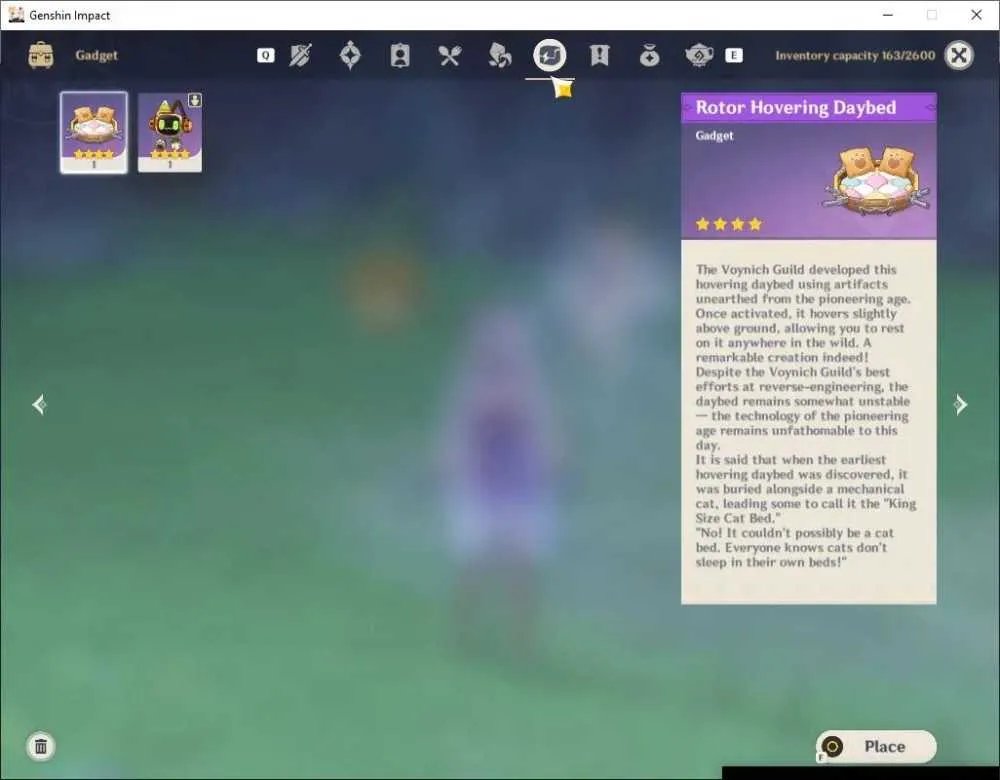Select the Rotor Hovering Daybed item thumbnail
The image size is (1000, 780).
tap(94, 133)
